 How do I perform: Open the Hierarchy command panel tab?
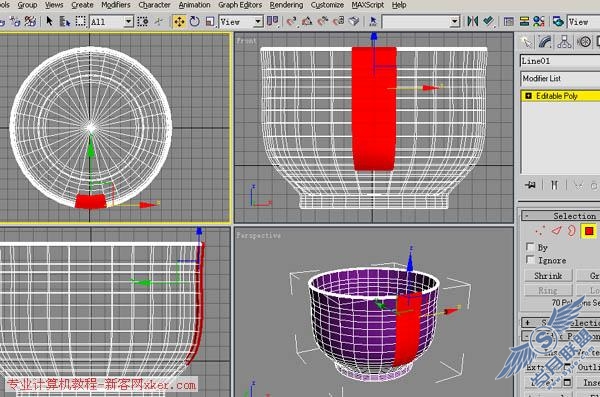coord(564,42)
